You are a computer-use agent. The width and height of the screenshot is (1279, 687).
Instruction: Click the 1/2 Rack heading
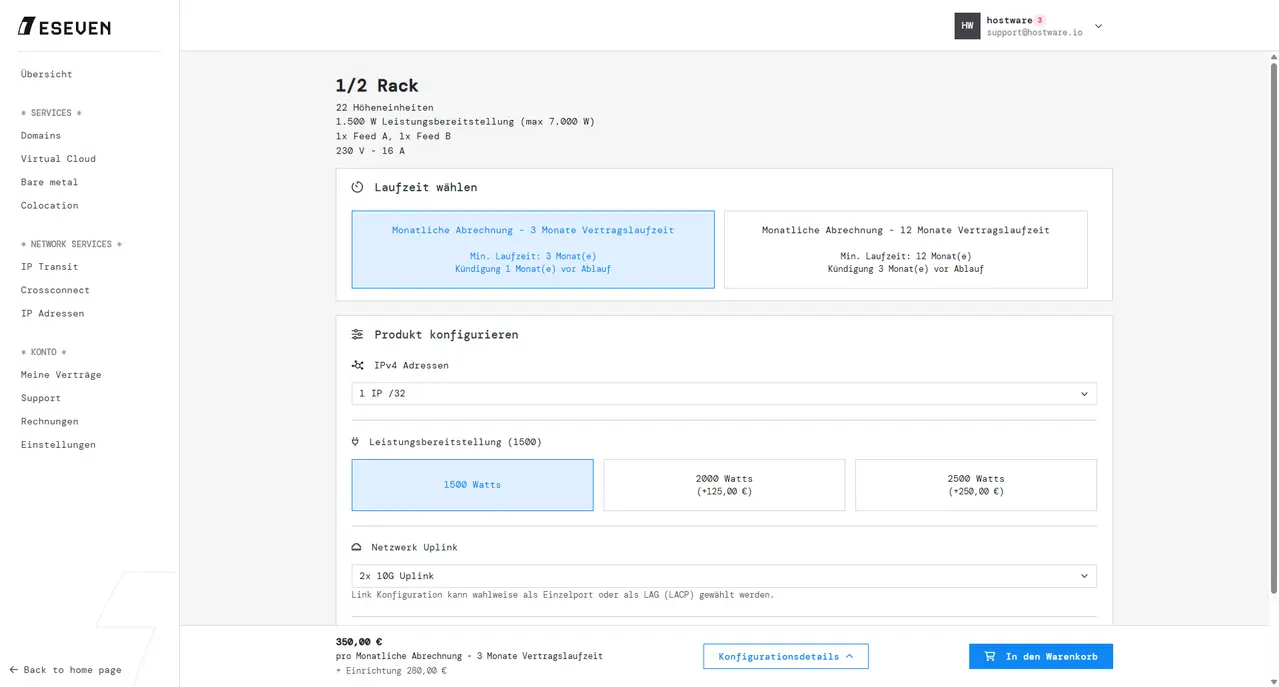[x=377, y=86]
